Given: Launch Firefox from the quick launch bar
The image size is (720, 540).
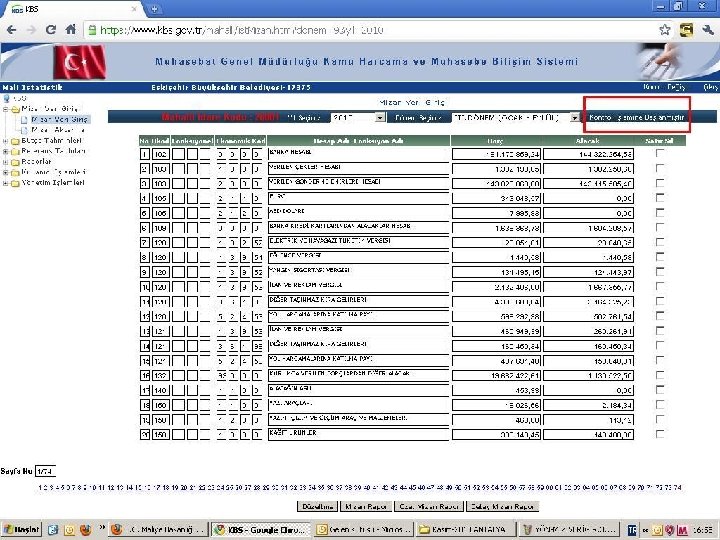Looking at the screenshot, I should (x=85, y=530).
